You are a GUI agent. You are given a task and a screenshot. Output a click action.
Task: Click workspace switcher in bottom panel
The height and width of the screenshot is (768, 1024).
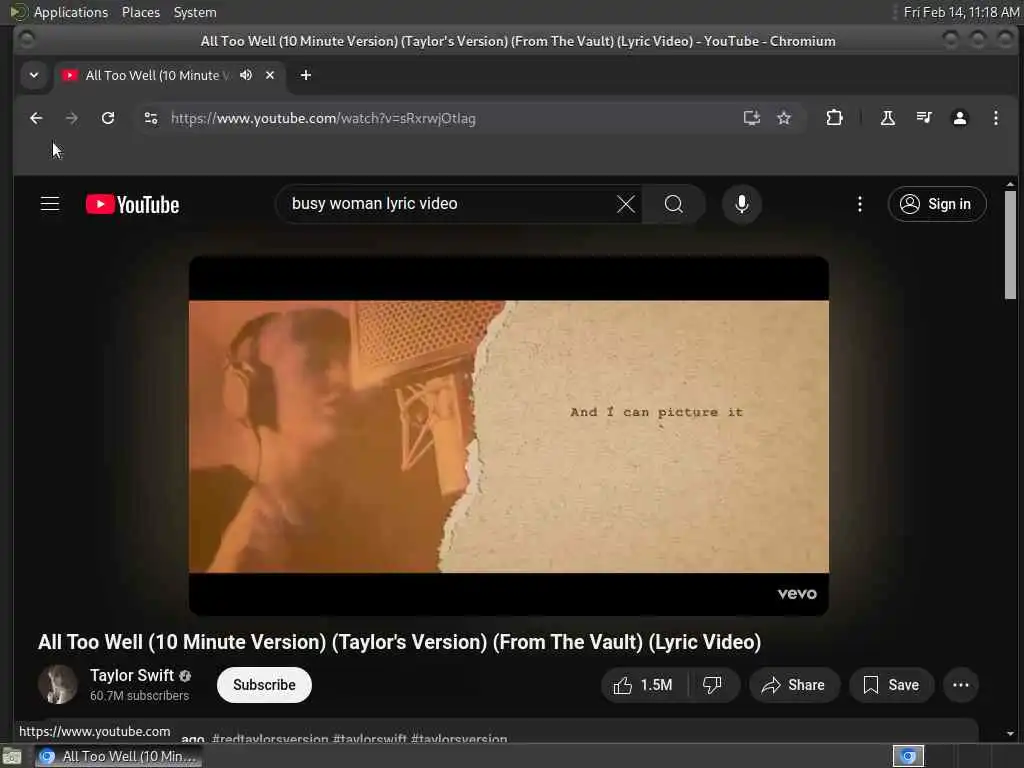coord(908,756)
